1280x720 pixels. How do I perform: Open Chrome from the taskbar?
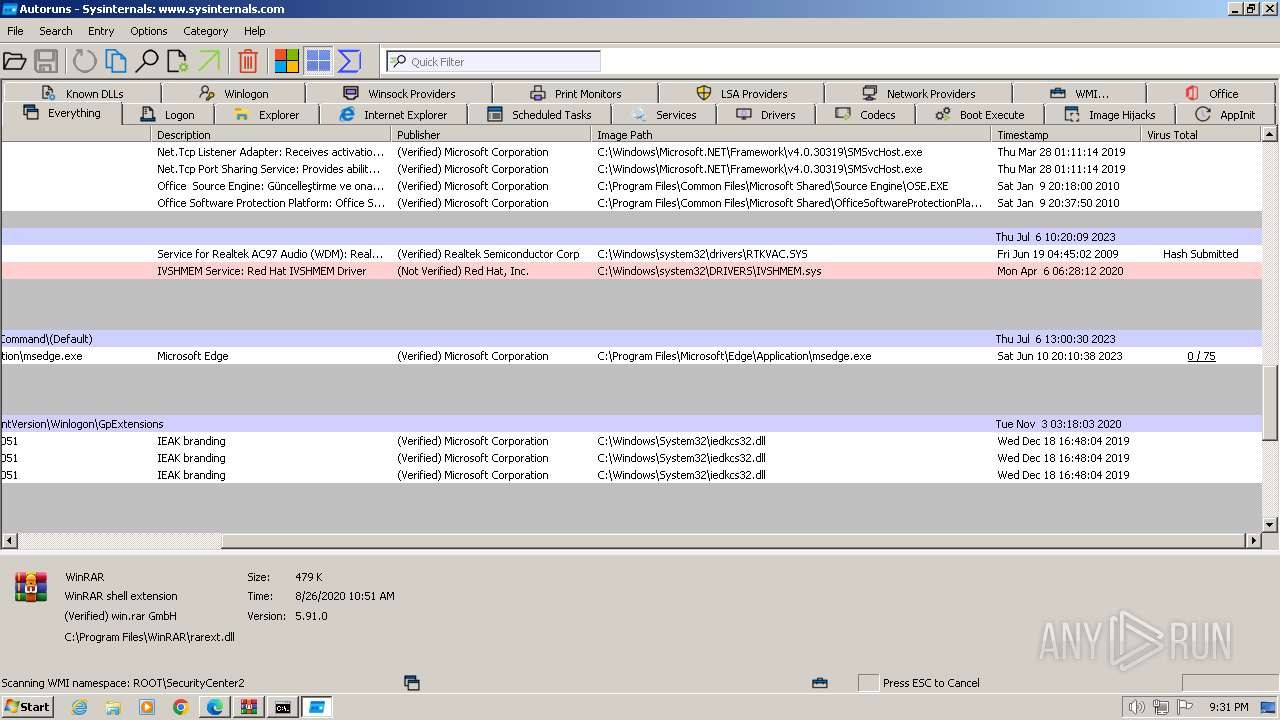(x=181, y=707)
